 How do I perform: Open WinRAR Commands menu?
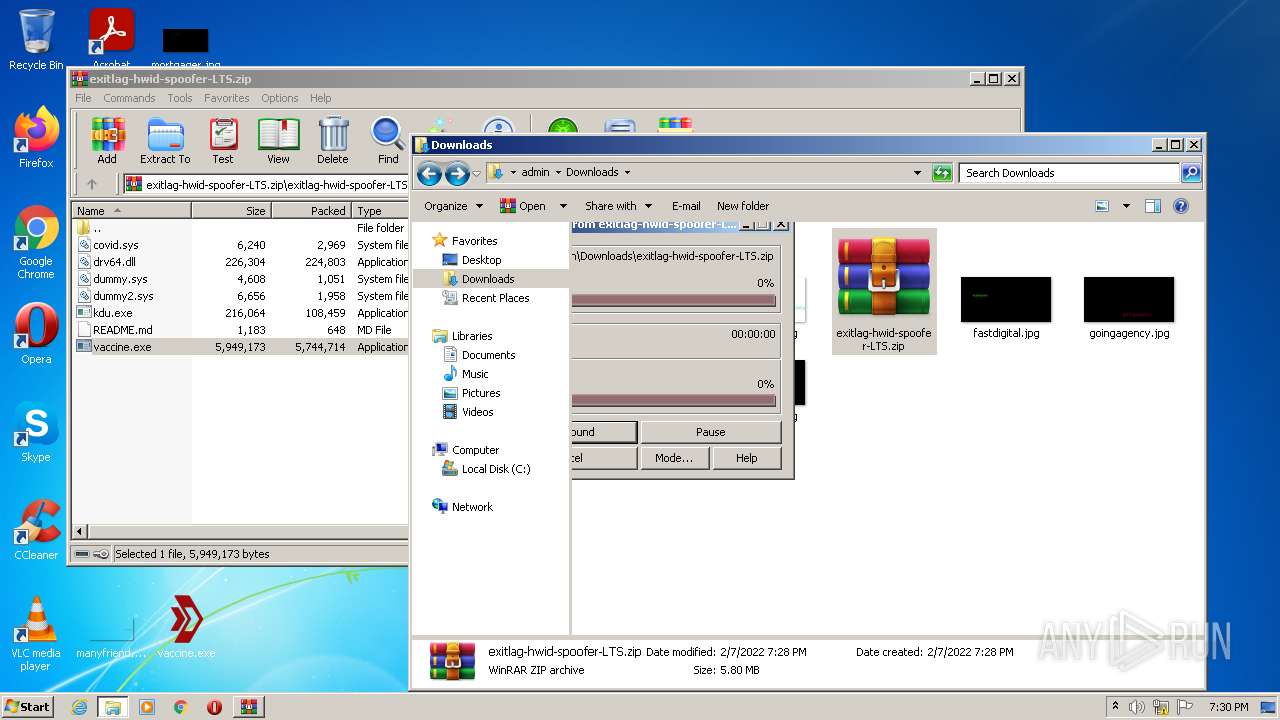[x=129, y=98]
